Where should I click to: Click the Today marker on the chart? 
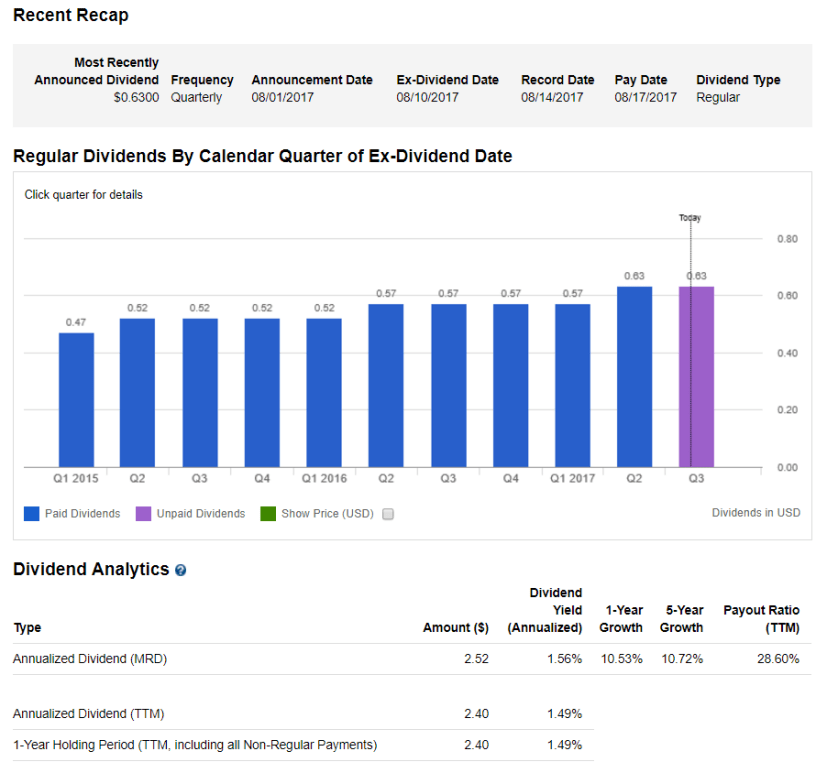coord(690,217)
